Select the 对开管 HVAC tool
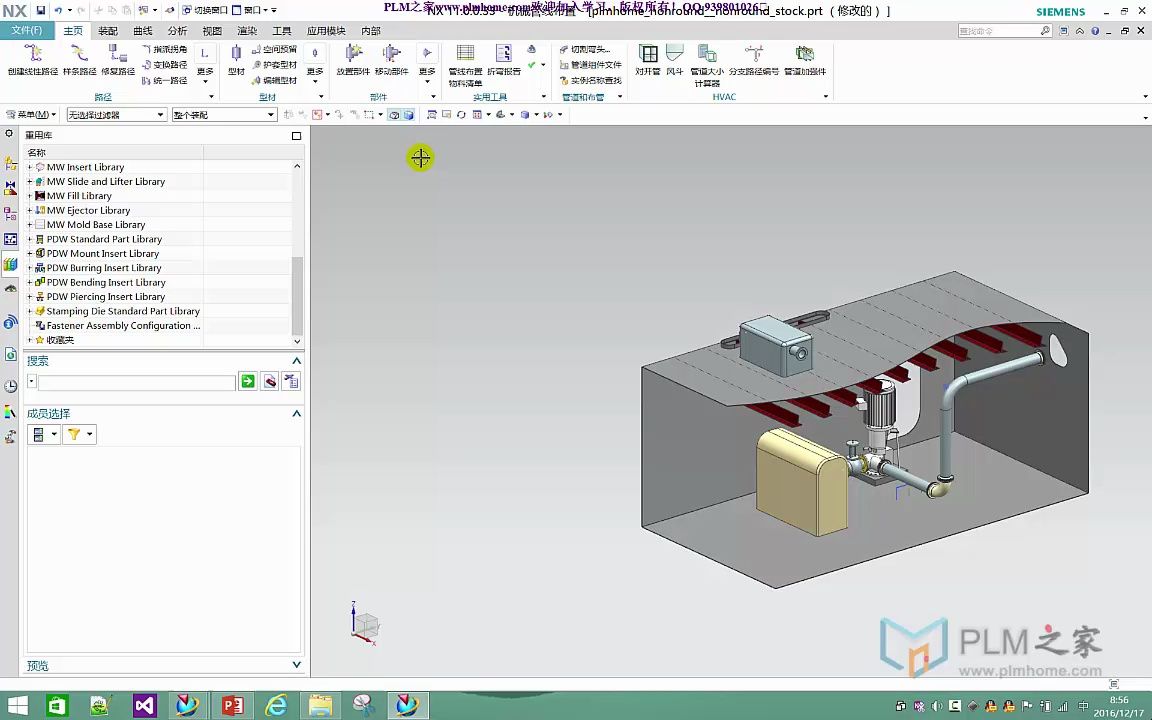Viewport: 1152px width, 720px height. click(x=648, y=60)
